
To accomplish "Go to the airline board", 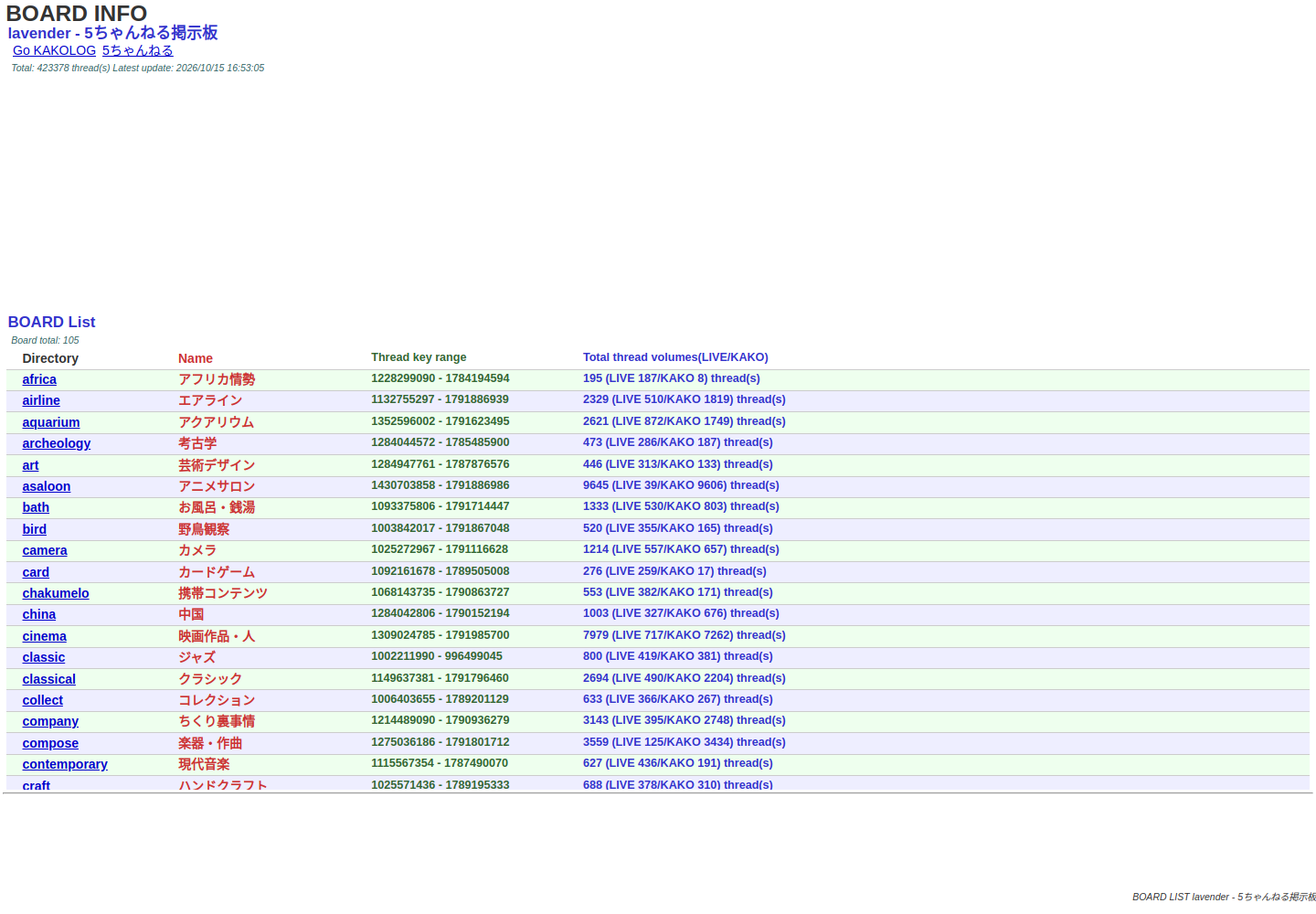I will point(41,400).
